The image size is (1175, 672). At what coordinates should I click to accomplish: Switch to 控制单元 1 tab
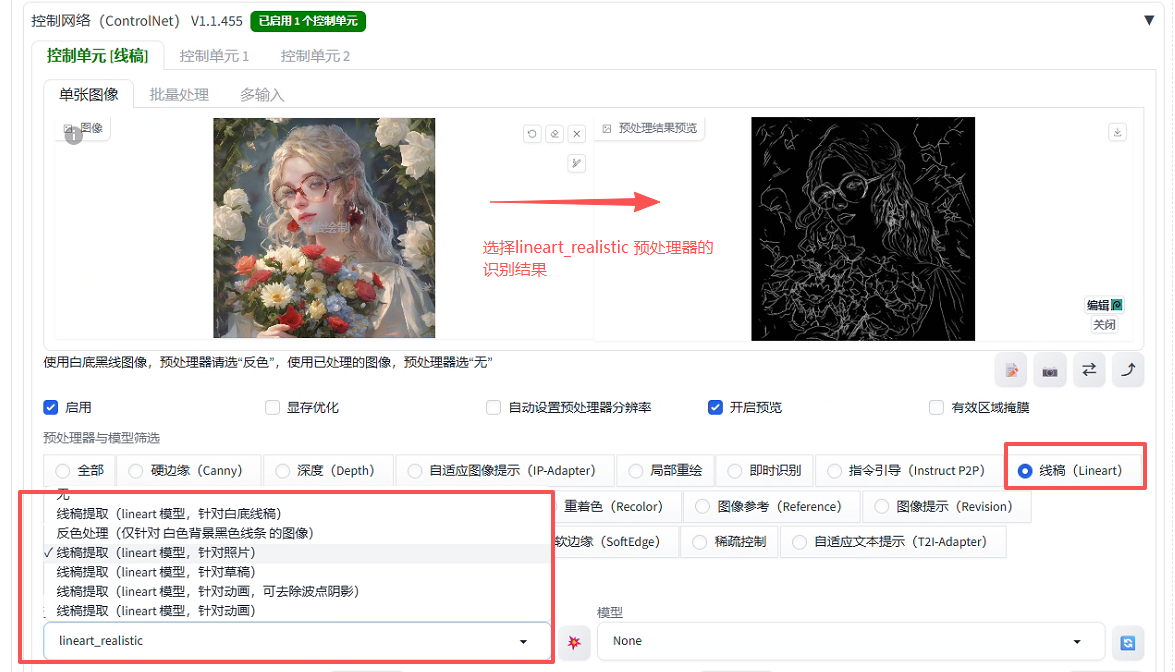(214, 56)
